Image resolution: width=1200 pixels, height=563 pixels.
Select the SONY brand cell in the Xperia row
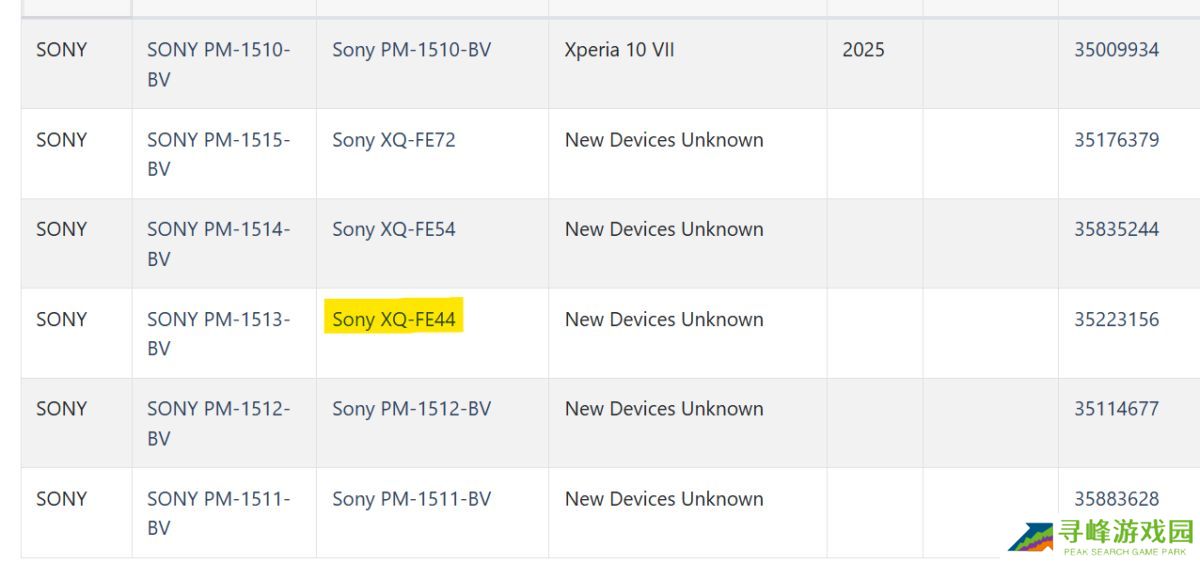(61, 50)
